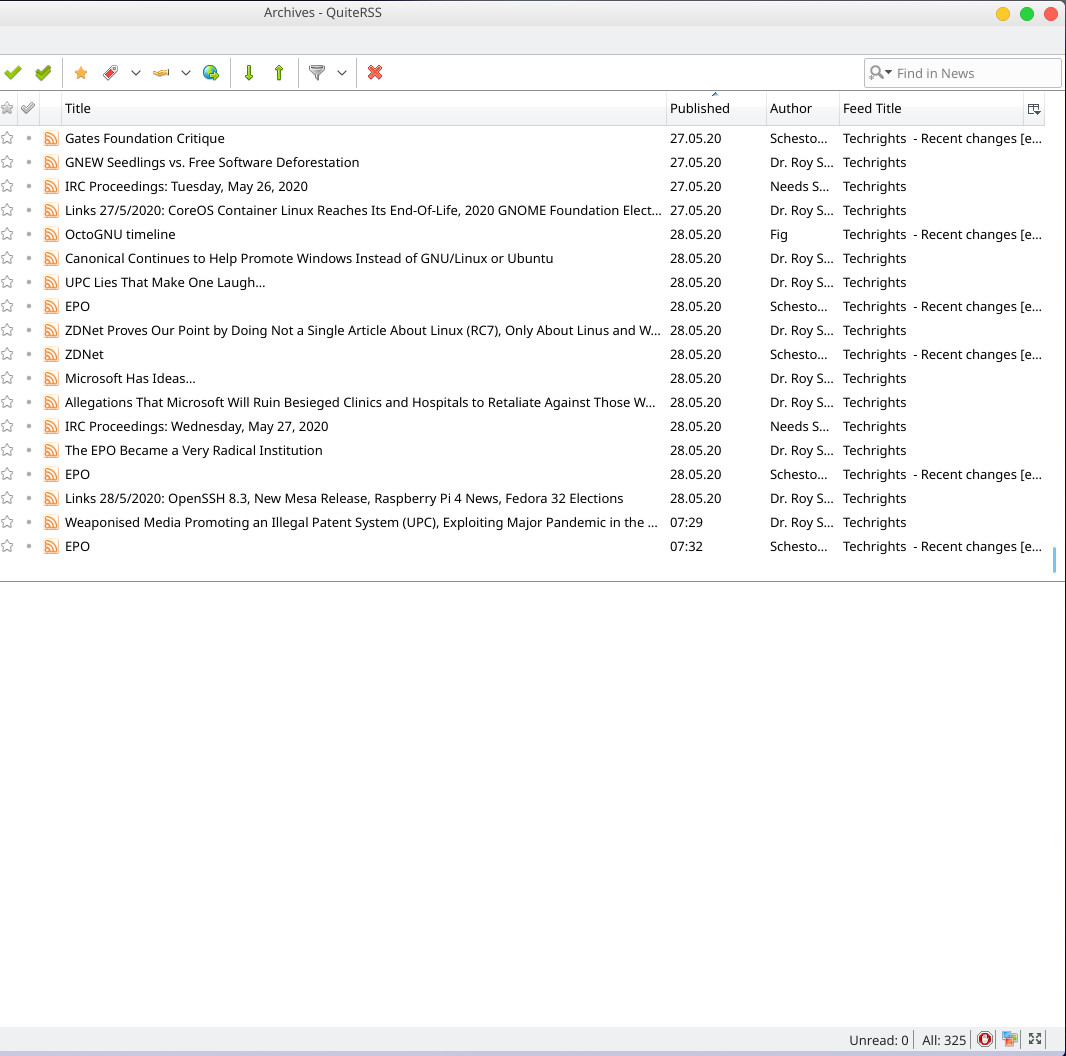Minimize the QuiteRSS window, yellow button
This screenshot has width=1066, height=1056.
point(1003,14)
